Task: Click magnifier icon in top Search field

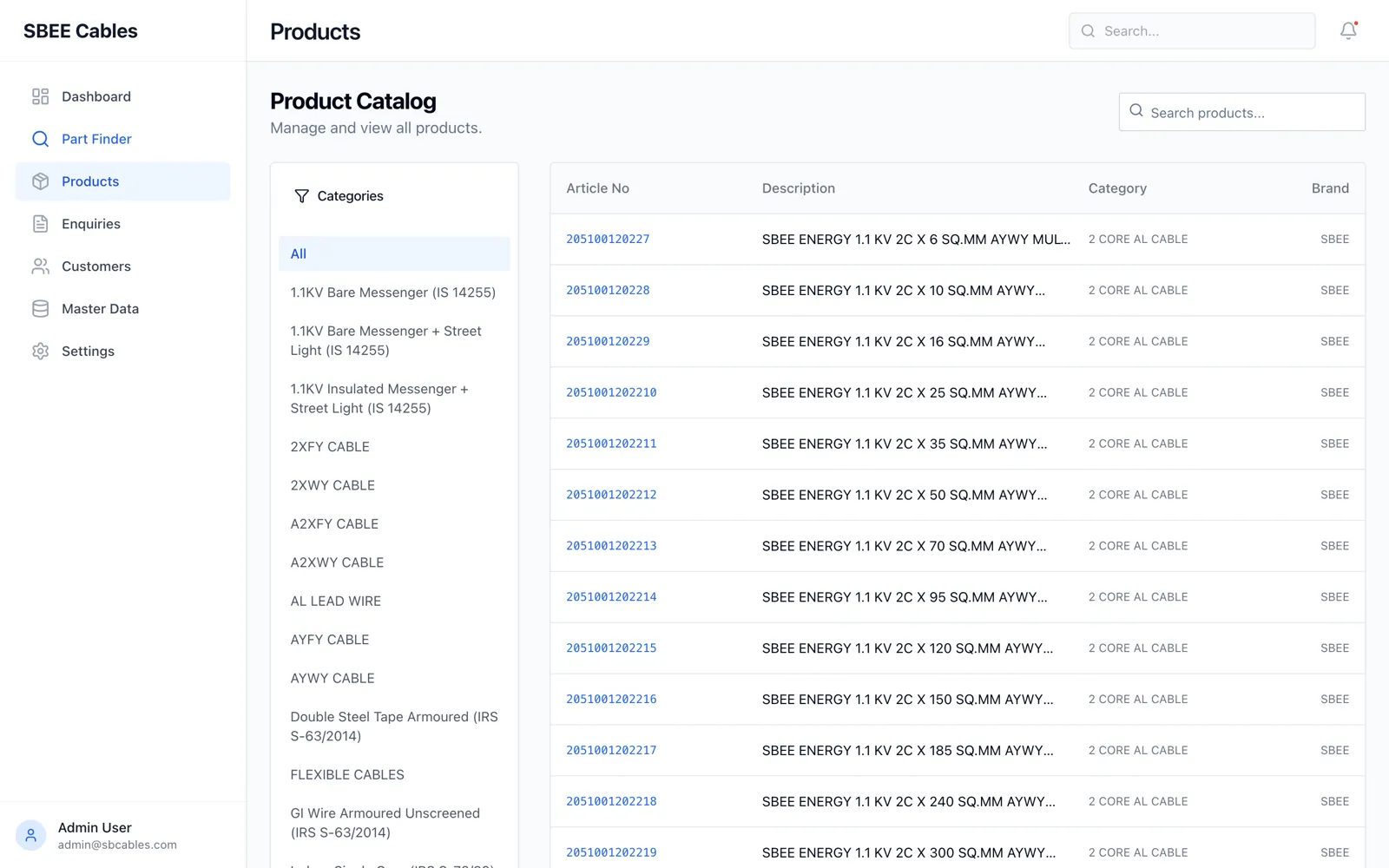Action: pyautogui.click(x=1088, y=31)
